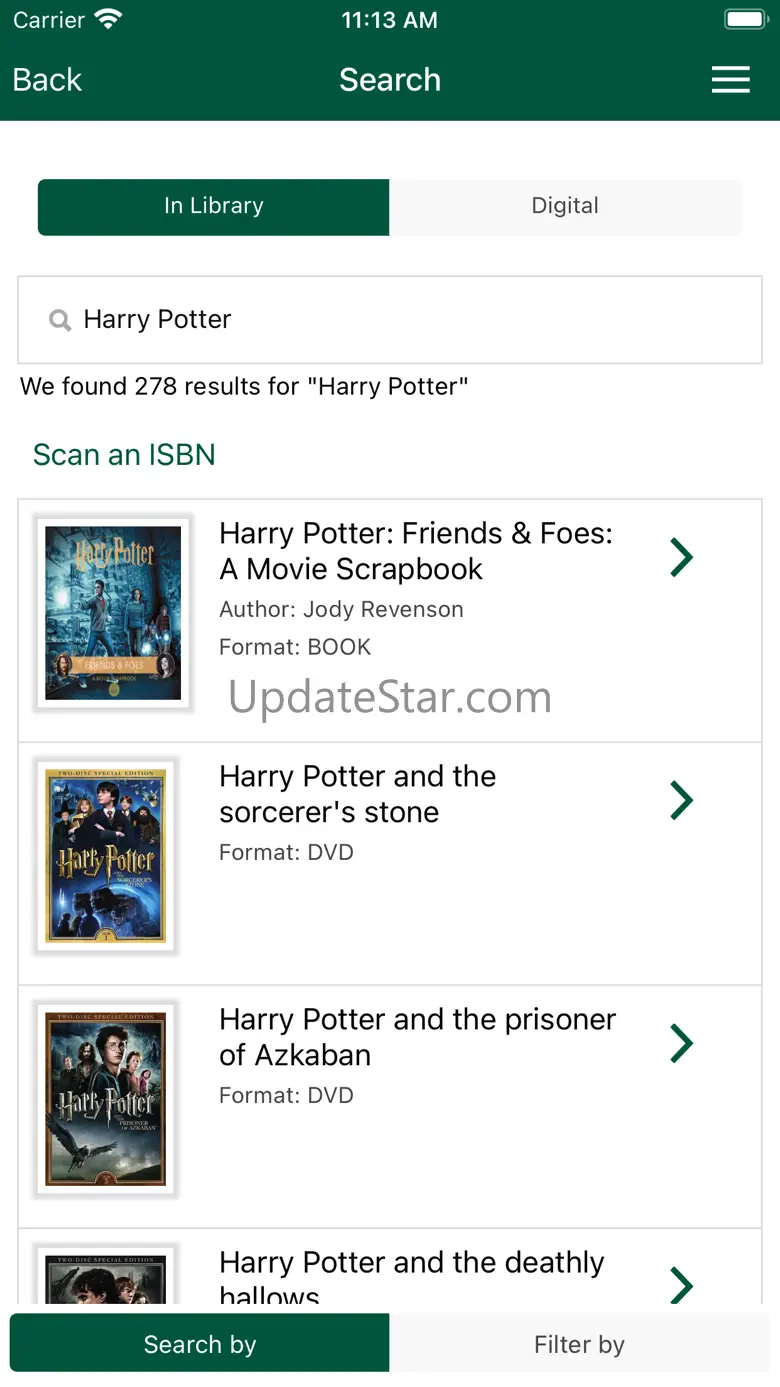Expand the Deathly Hallows chevron
The width and height of the screenshot is (780, 1387).
pos(681,1284)
